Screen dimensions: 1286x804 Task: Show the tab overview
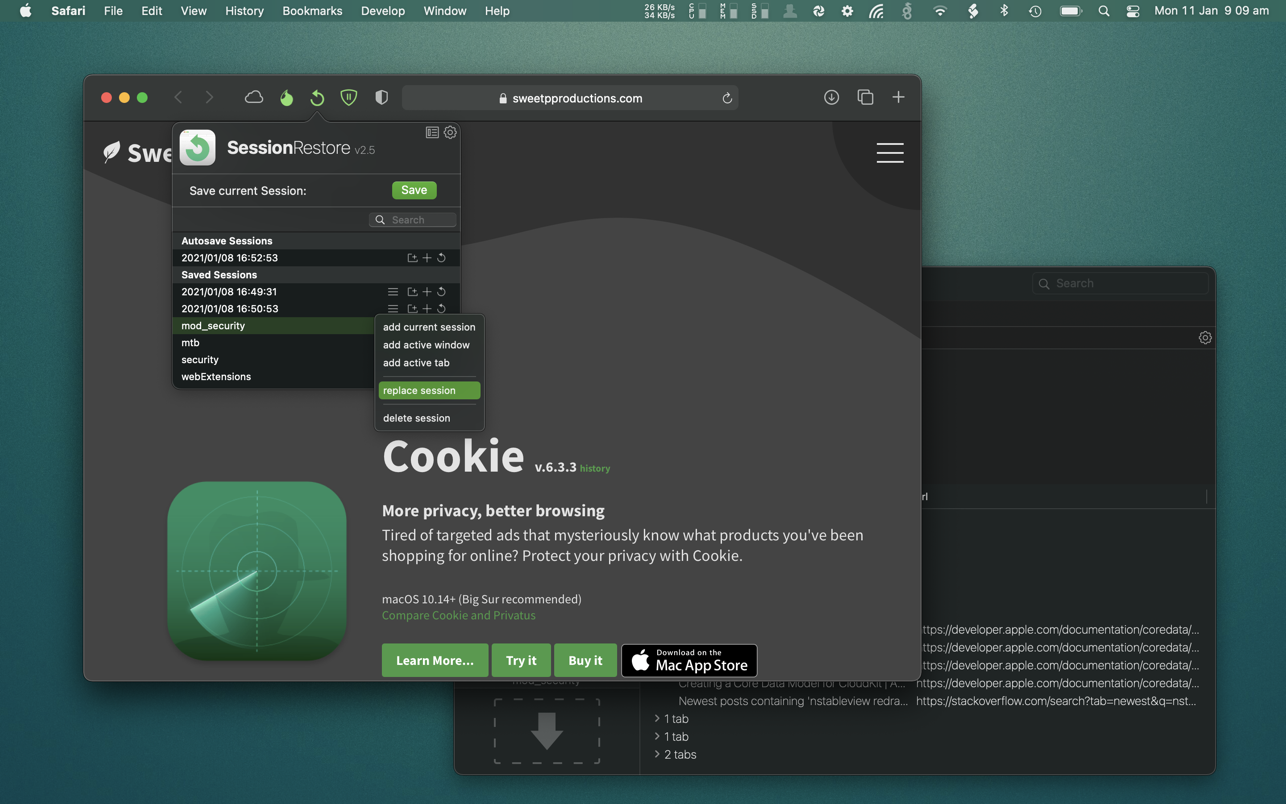(x=865, y=98)
